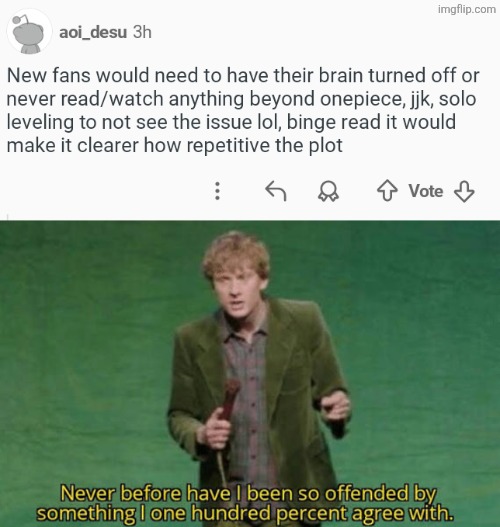Click the Vote label between the arrows

[x=426, y=191]
